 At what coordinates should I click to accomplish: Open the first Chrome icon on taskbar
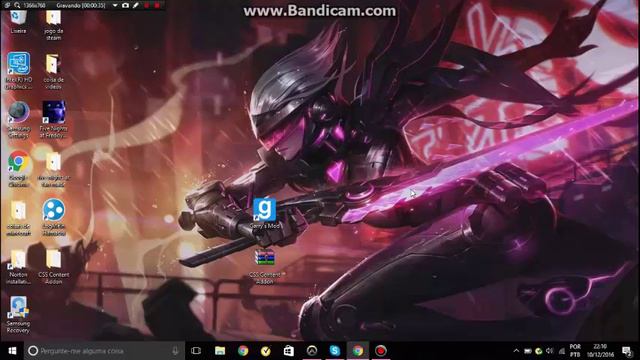pyautogui.click(x=243, y=351)
